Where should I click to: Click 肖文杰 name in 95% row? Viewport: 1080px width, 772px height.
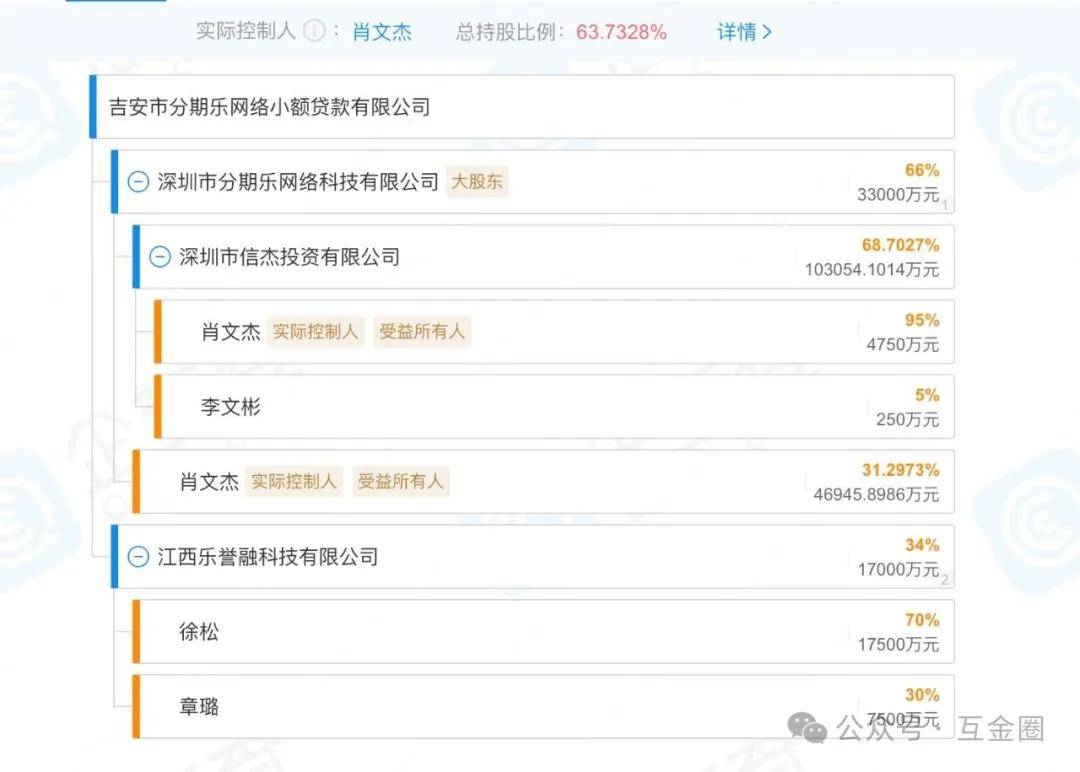coord(231,332)
